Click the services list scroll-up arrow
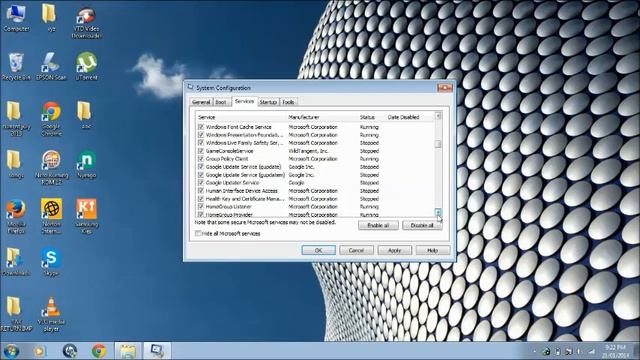 point(438,116)
